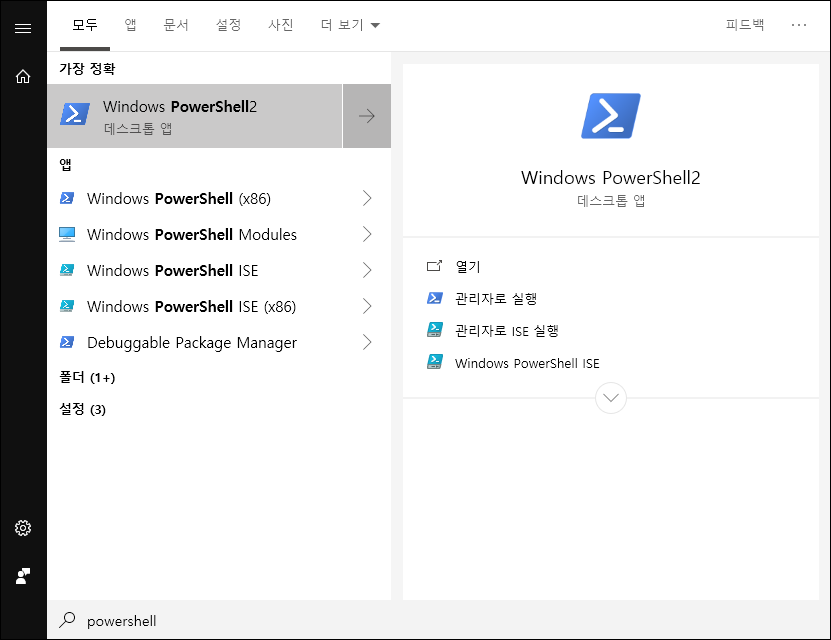Open the 폴더 (1+) results group

click(87, 377)
